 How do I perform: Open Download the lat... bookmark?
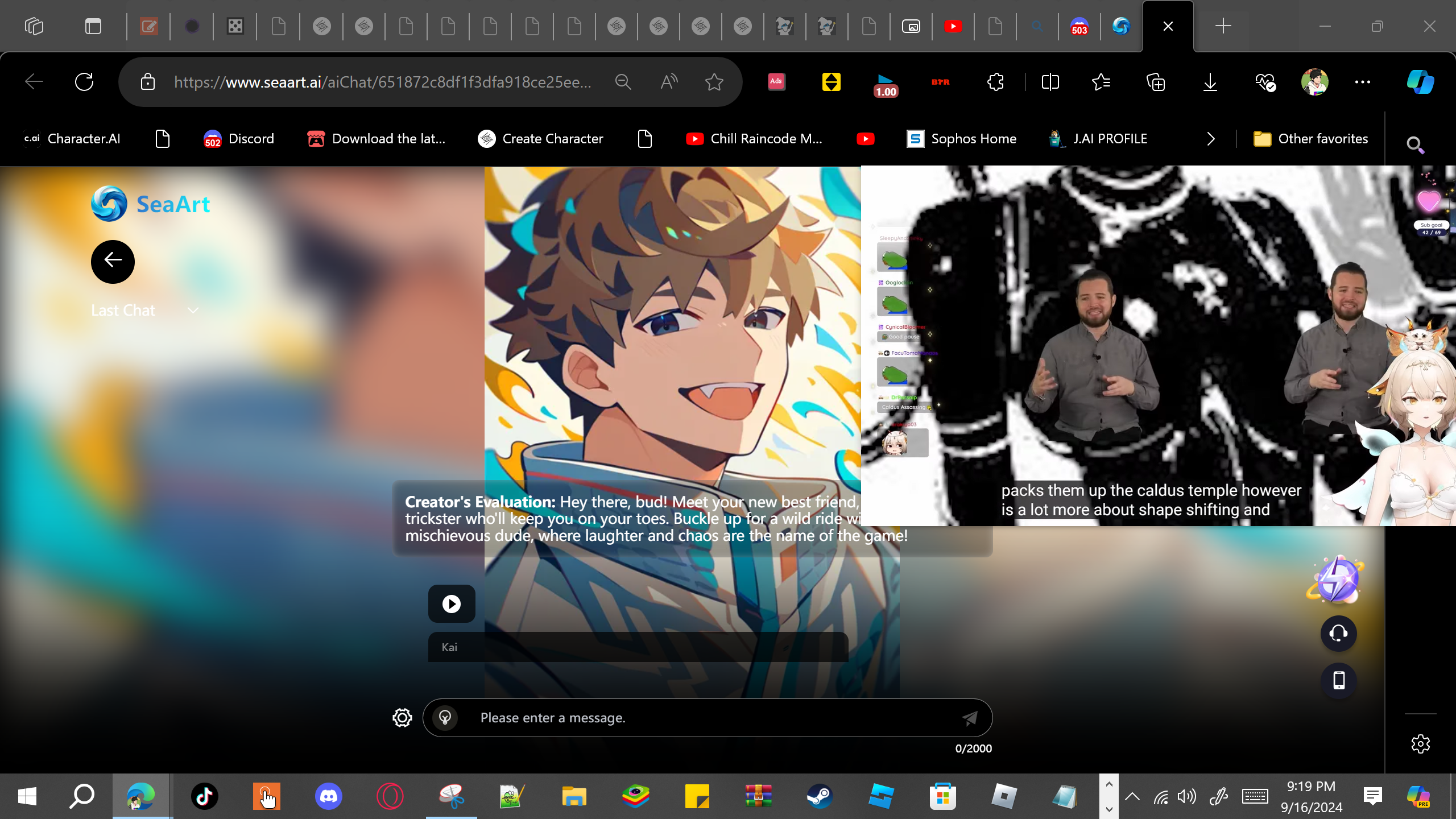[x=377, y=139]
